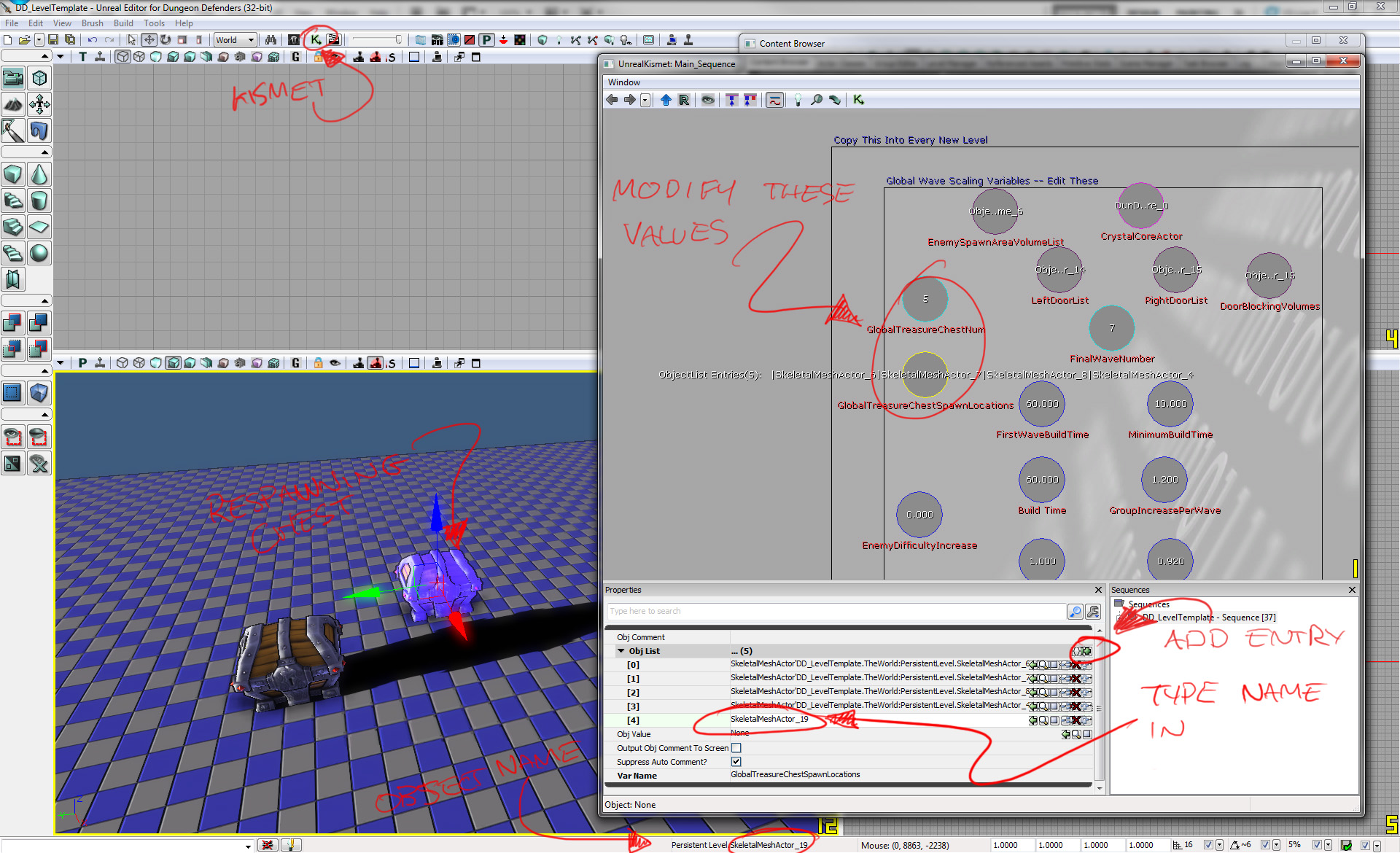This screenshot has width=1400, height=853.
Task: Open the World coordinate system dropdown
Action: [235, 40]
